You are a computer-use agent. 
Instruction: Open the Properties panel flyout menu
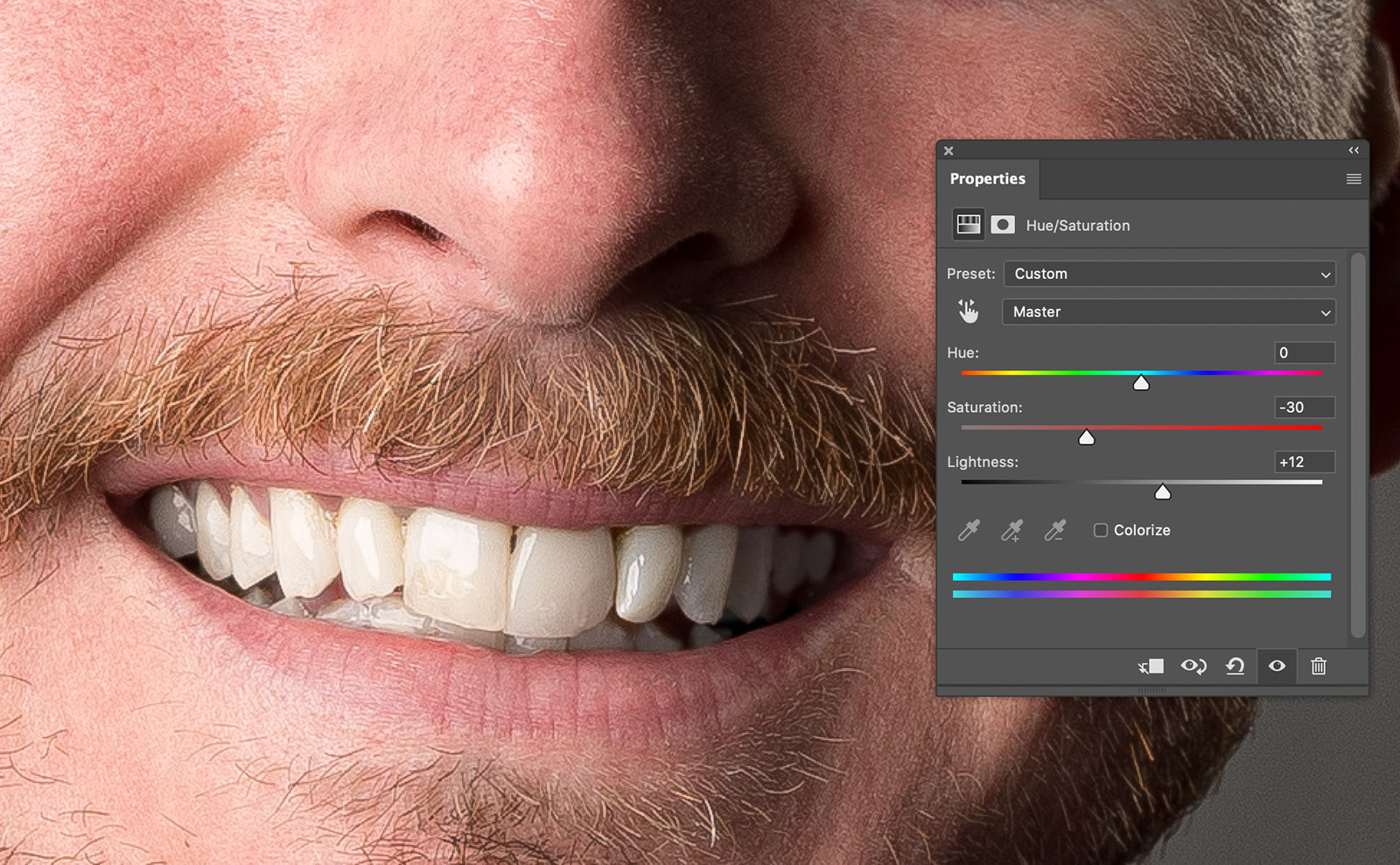tap(1354, 179)
